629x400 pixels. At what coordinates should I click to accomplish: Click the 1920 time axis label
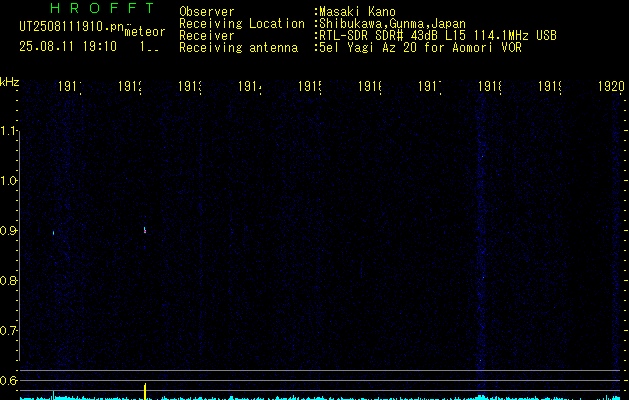click(x=611, y=86)
